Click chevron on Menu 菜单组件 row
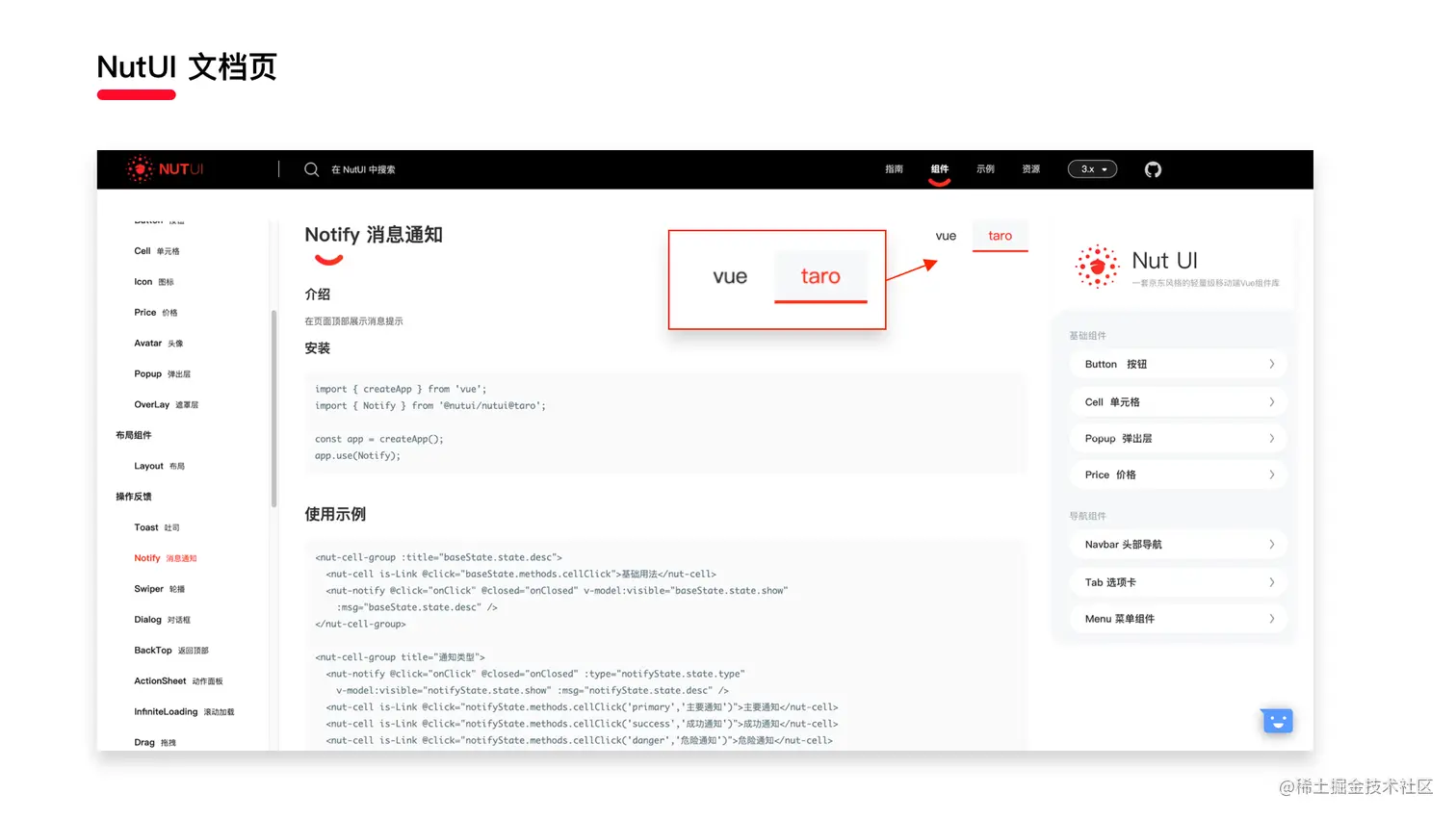This screenshot has height=819, width=1456. point(1272,619)
